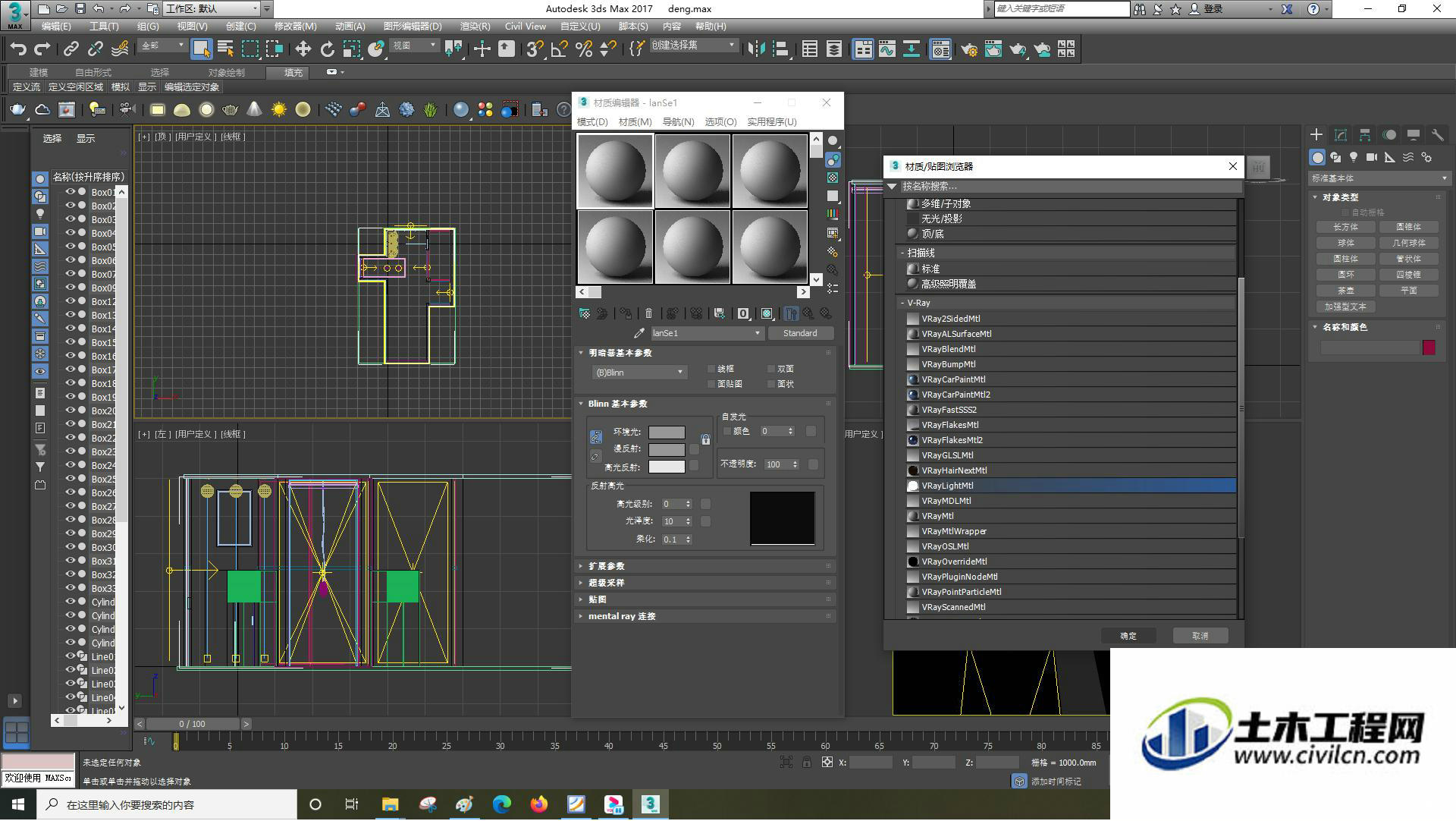Click the Mirror tool icon

tap(756, 49)
